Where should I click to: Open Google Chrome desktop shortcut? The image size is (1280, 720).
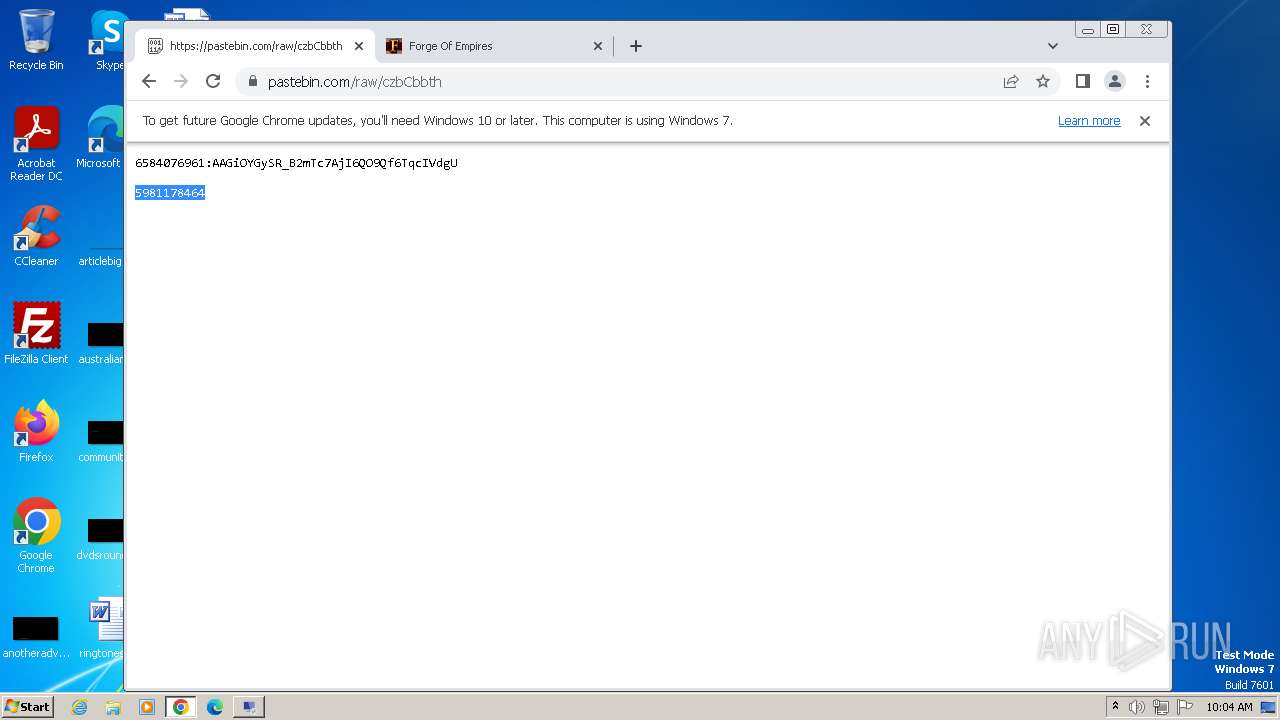pyautogui.click(x=36, y=536)
